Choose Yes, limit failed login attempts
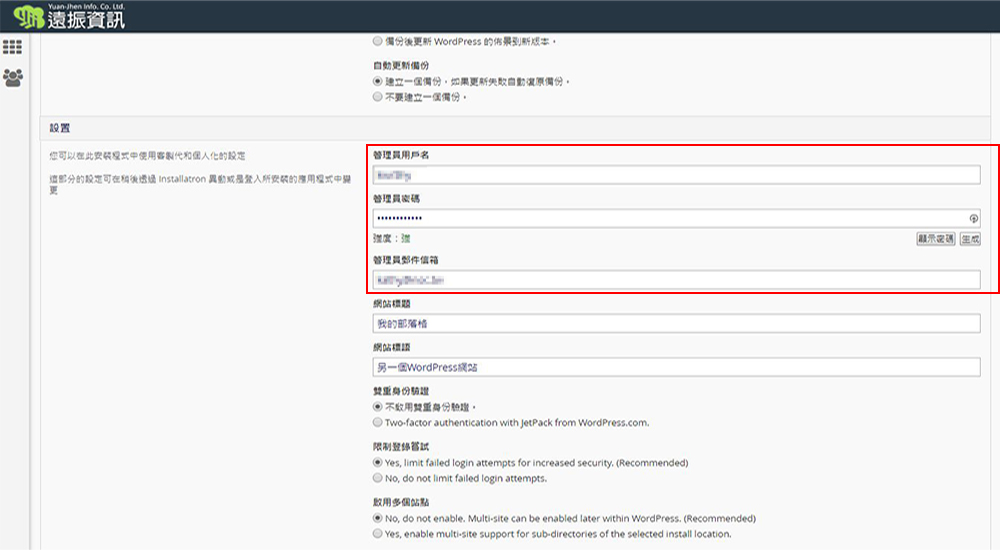Viewport: 1000px width, 550px height. pyautogui.click(x=377, y=463)
